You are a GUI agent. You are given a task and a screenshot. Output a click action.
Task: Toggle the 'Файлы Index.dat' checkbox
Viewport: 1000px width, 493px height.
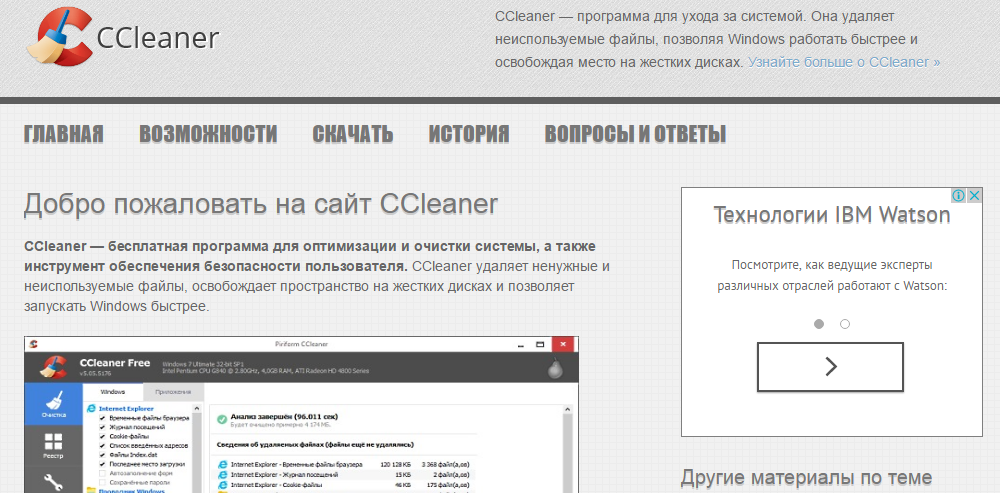(102, 455)
